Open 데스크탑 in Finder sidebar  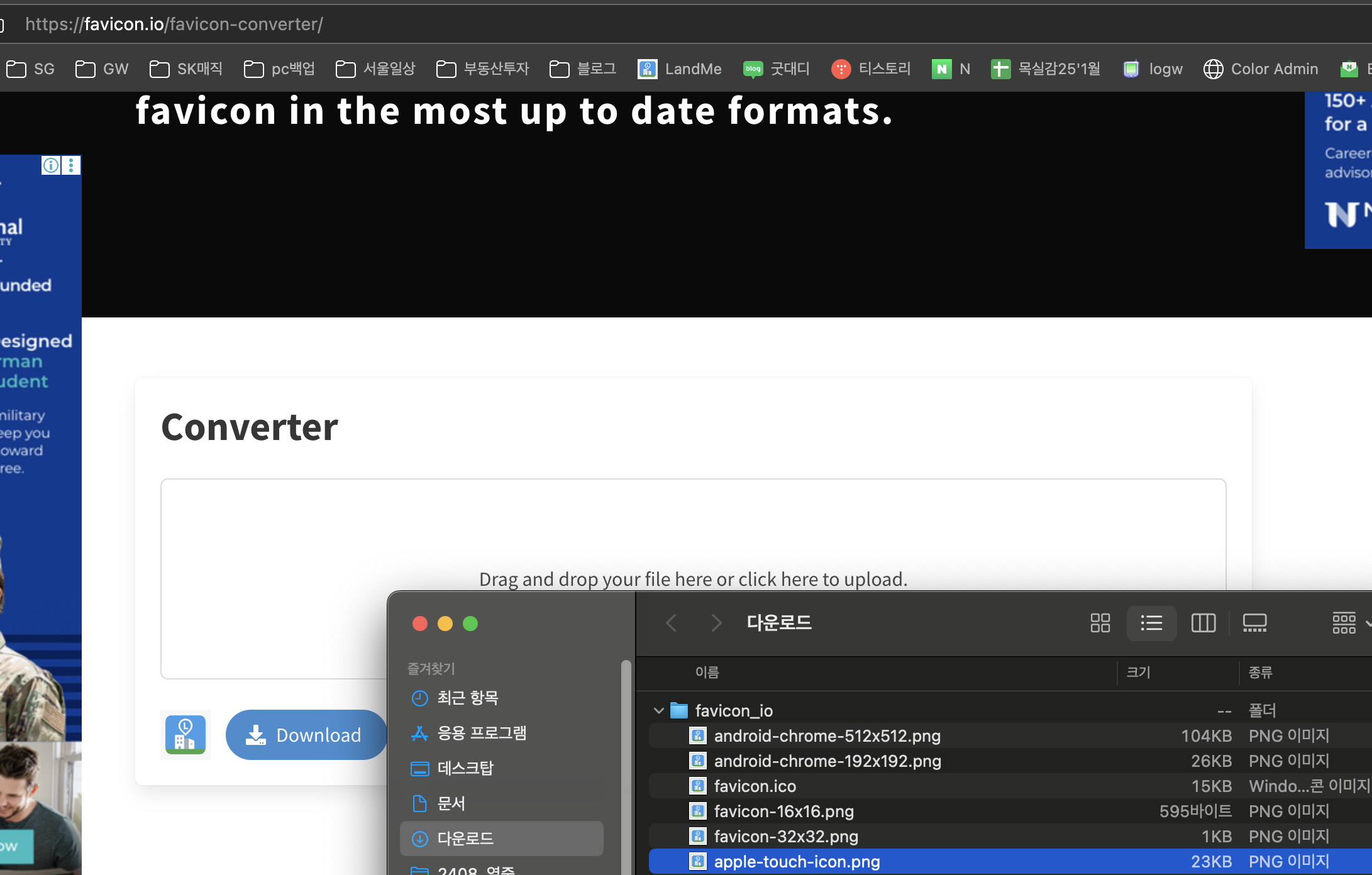(465, 768)
